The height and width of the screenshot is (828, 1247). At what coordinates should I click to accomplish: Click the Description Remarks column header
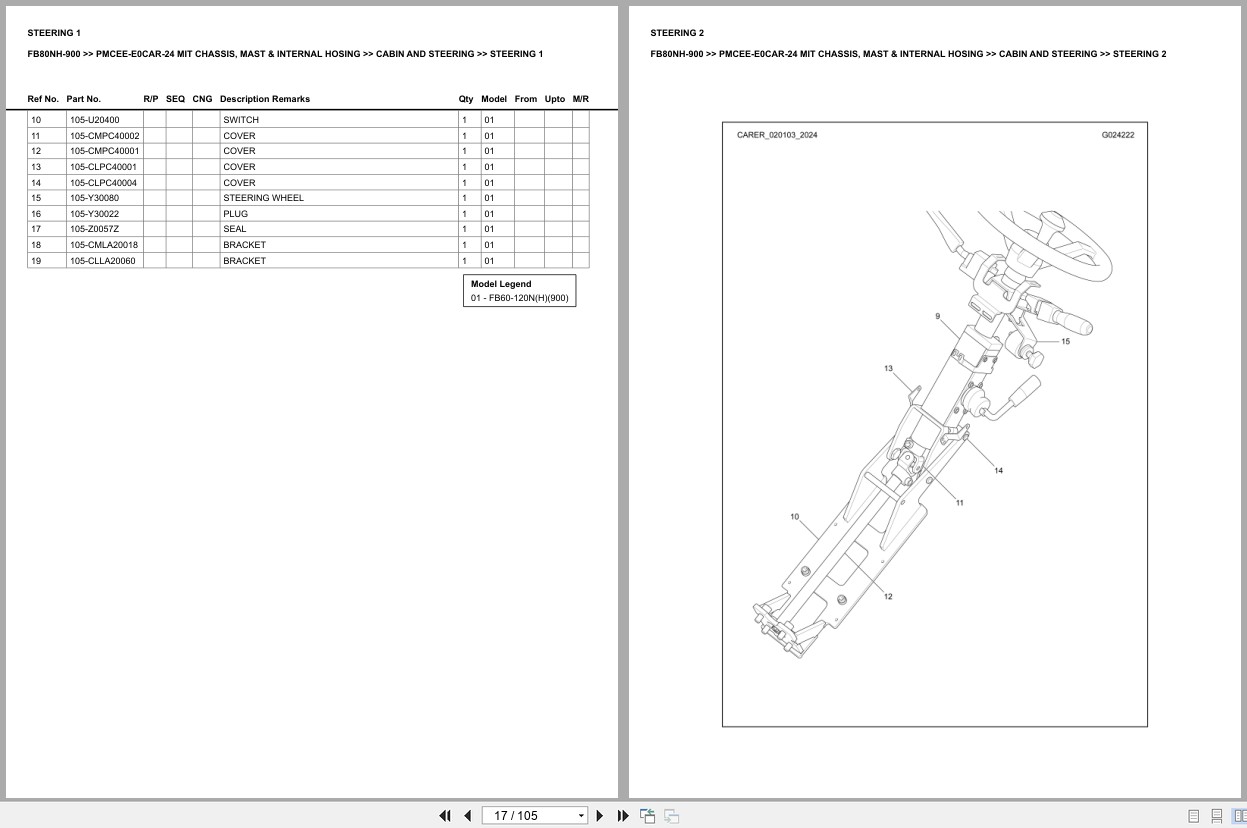click(x=265, y=99)
